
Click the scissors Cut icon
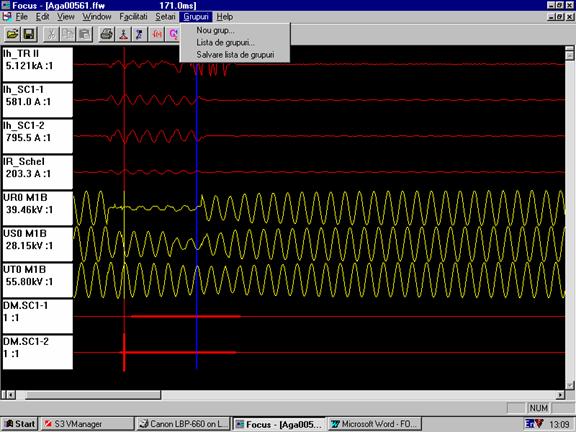[51, 35]
